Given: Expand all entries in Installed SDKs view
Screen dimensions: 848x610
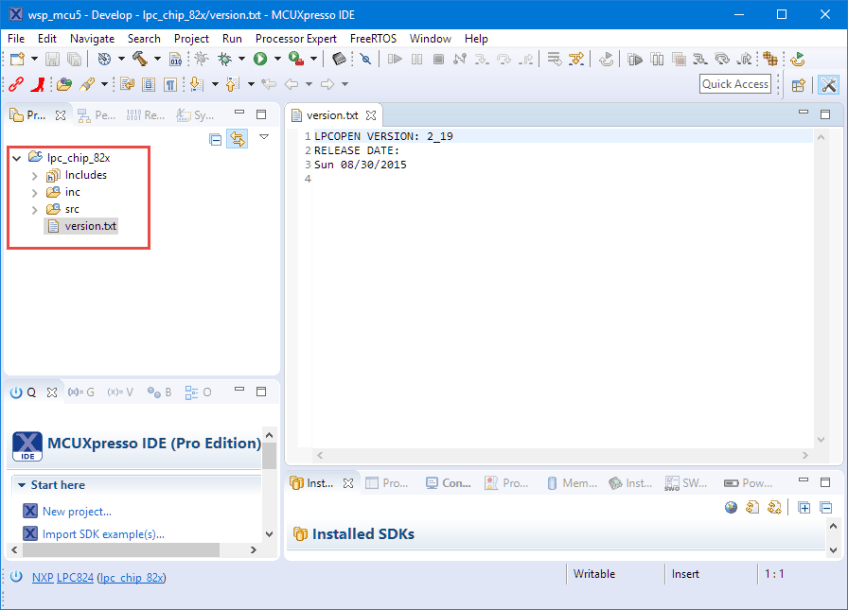Looking at the screenshot, I should point(803,507).
